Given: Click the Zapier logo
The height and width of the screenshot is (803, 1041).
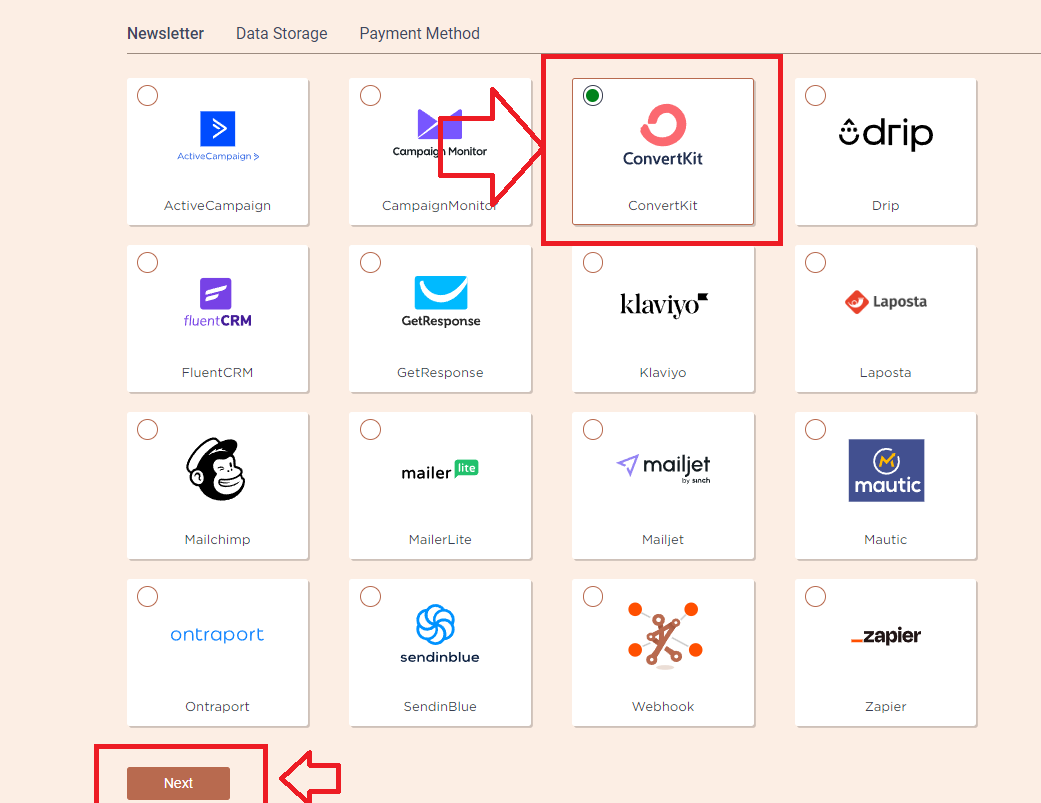Looking at the screenshot, I should tap(886, 636).
